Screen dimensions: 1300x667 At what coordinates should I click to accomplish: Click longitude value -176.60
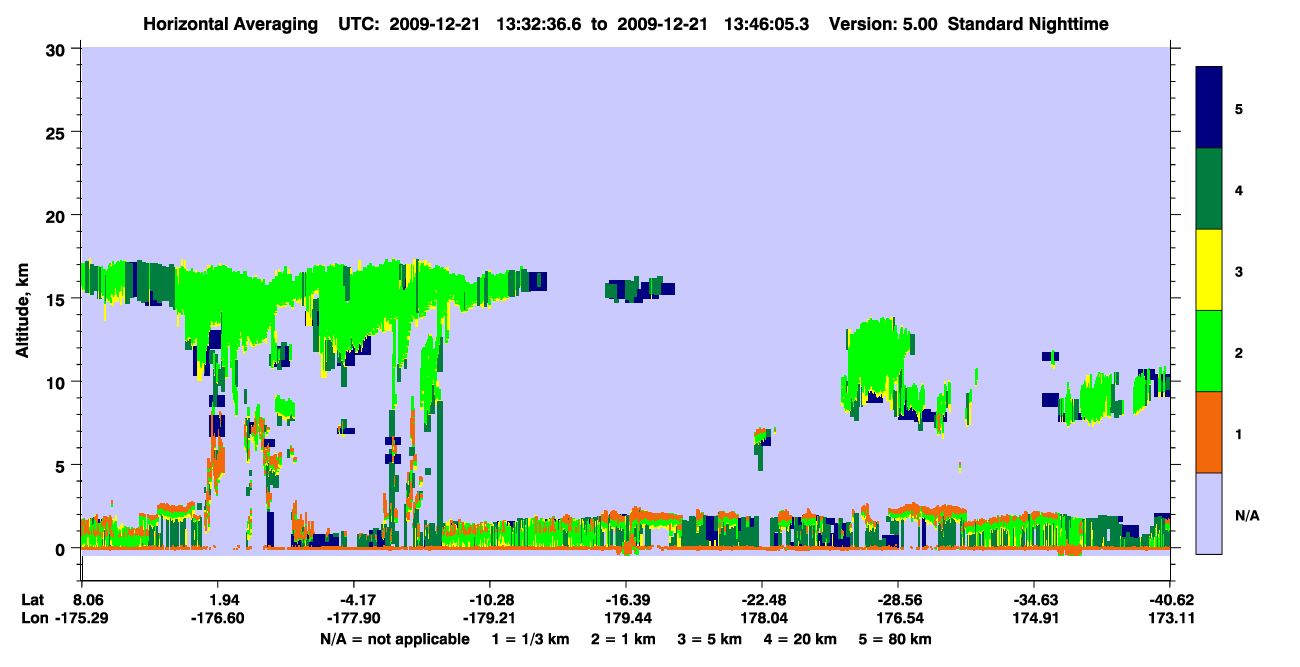point(217,619)
